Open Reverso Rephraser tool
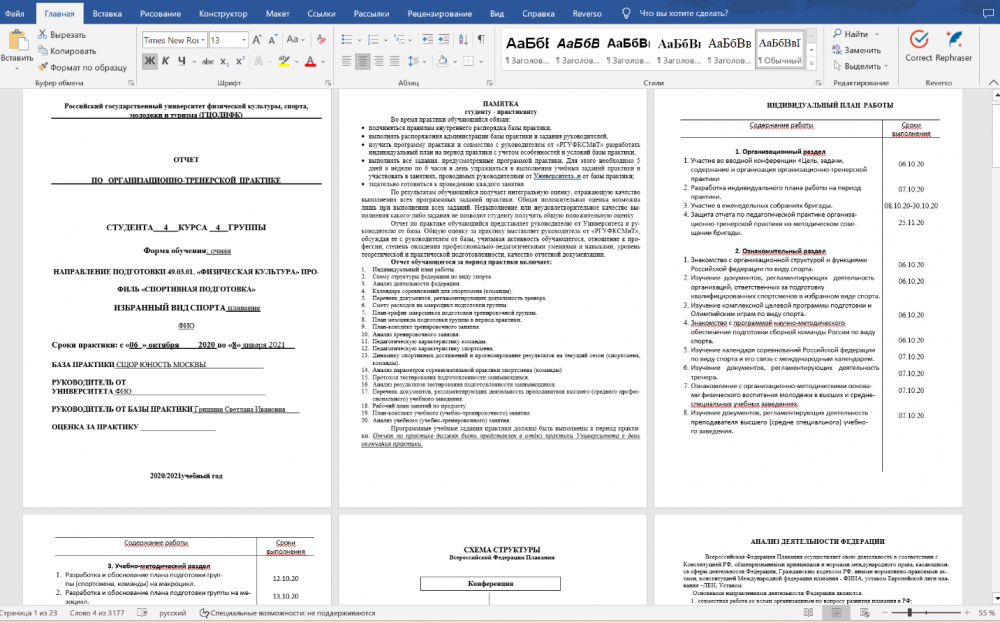 click(954, 45)
